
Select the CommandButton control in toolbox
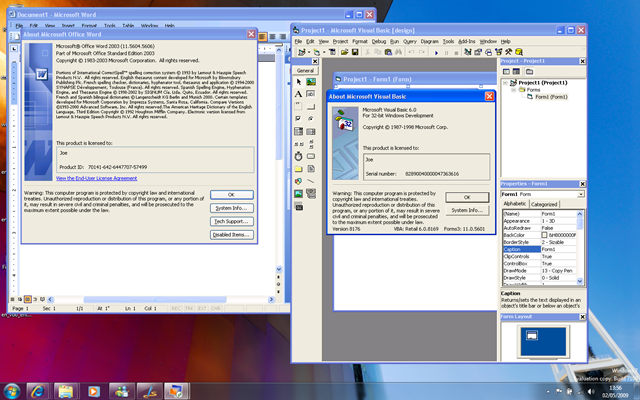pyautogui.click(x=311, y=107)
